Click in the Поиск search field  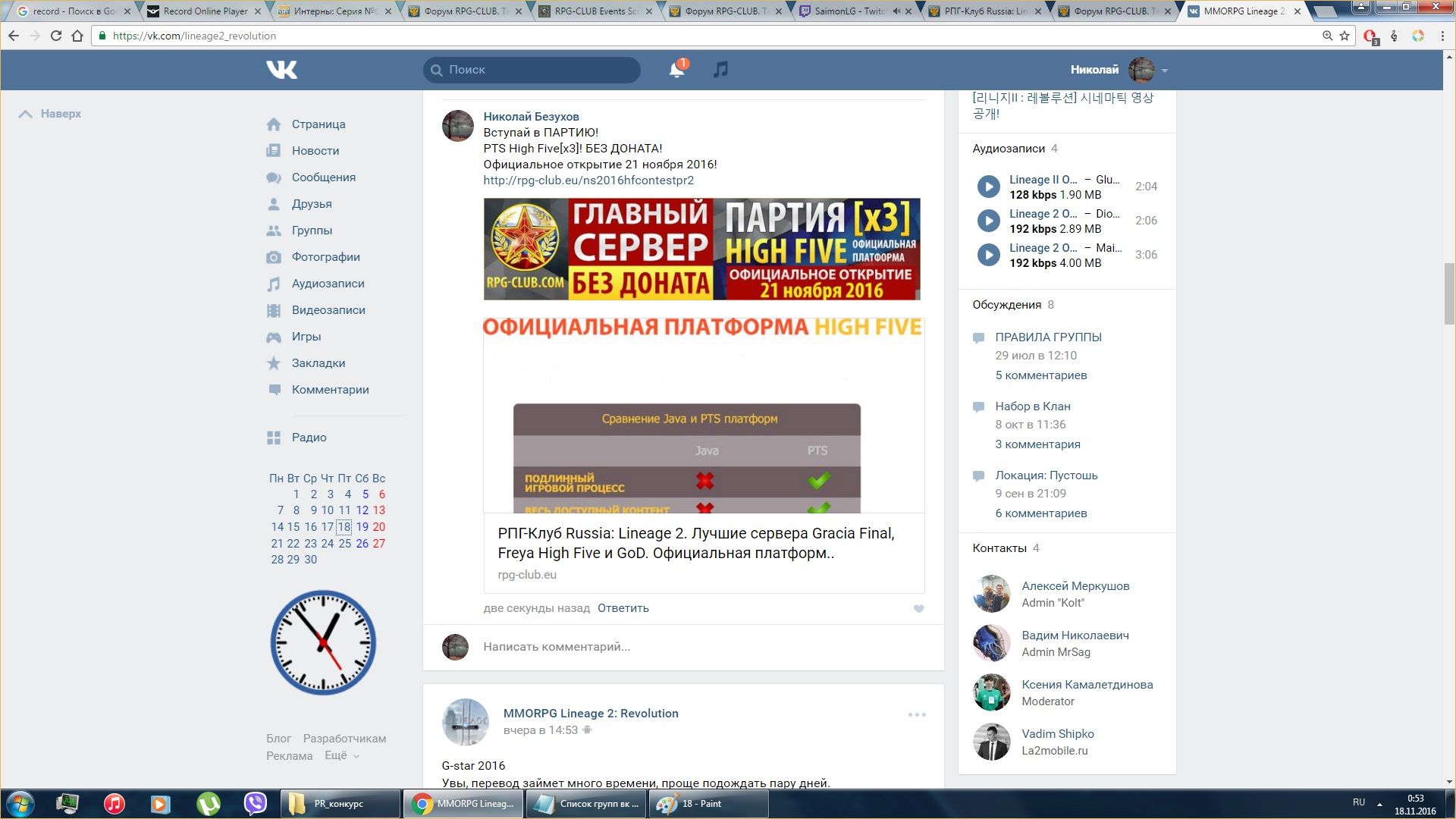point(532,70)
